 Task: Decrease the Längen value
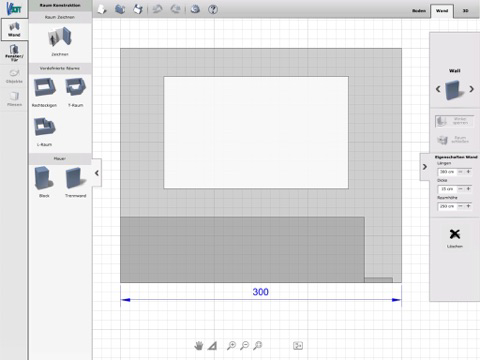click(x=460, y=172)
